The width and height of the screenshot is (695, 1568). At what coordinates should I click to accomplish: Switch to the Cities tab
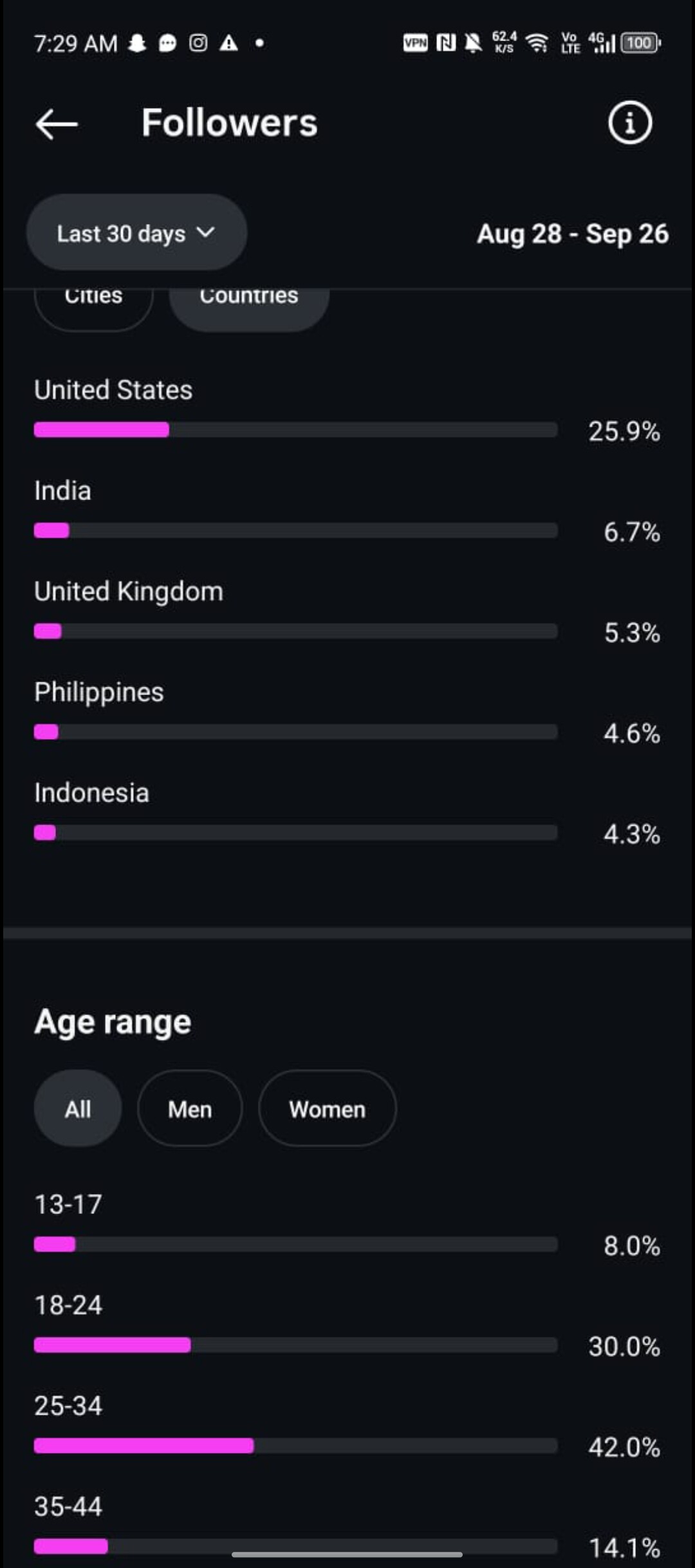[93, 300]
